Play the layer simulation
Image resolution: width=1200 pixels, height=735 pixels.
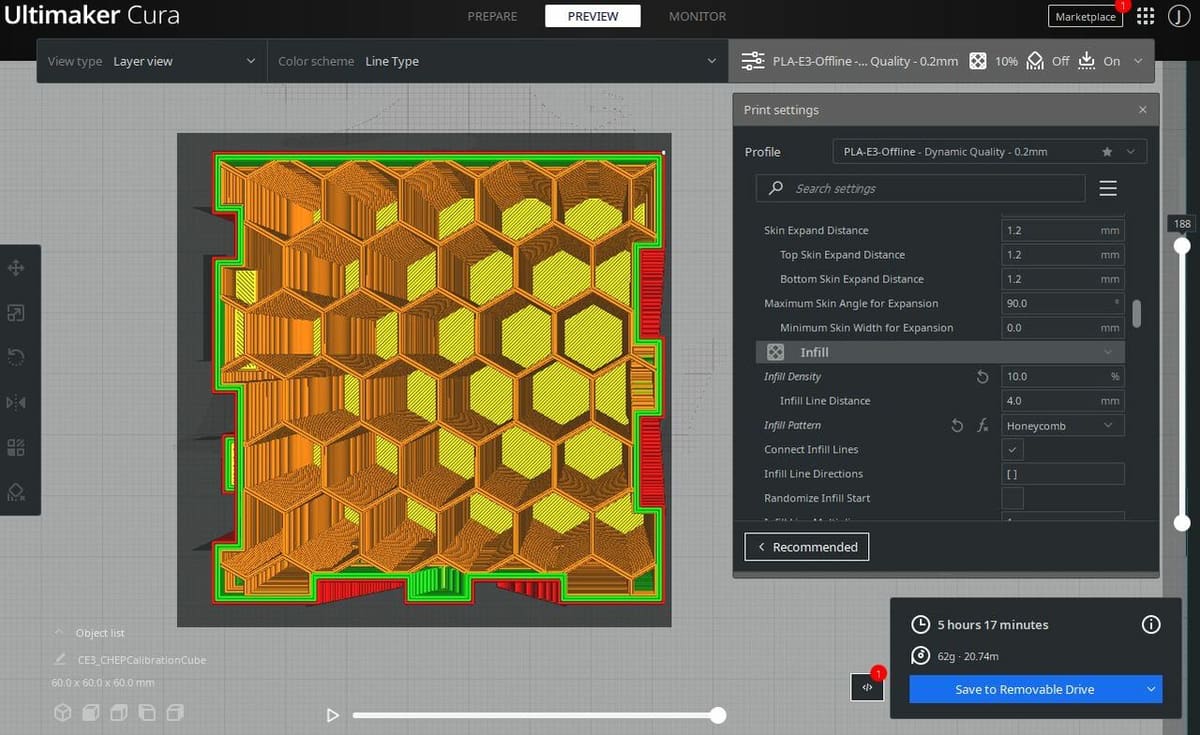333,715
